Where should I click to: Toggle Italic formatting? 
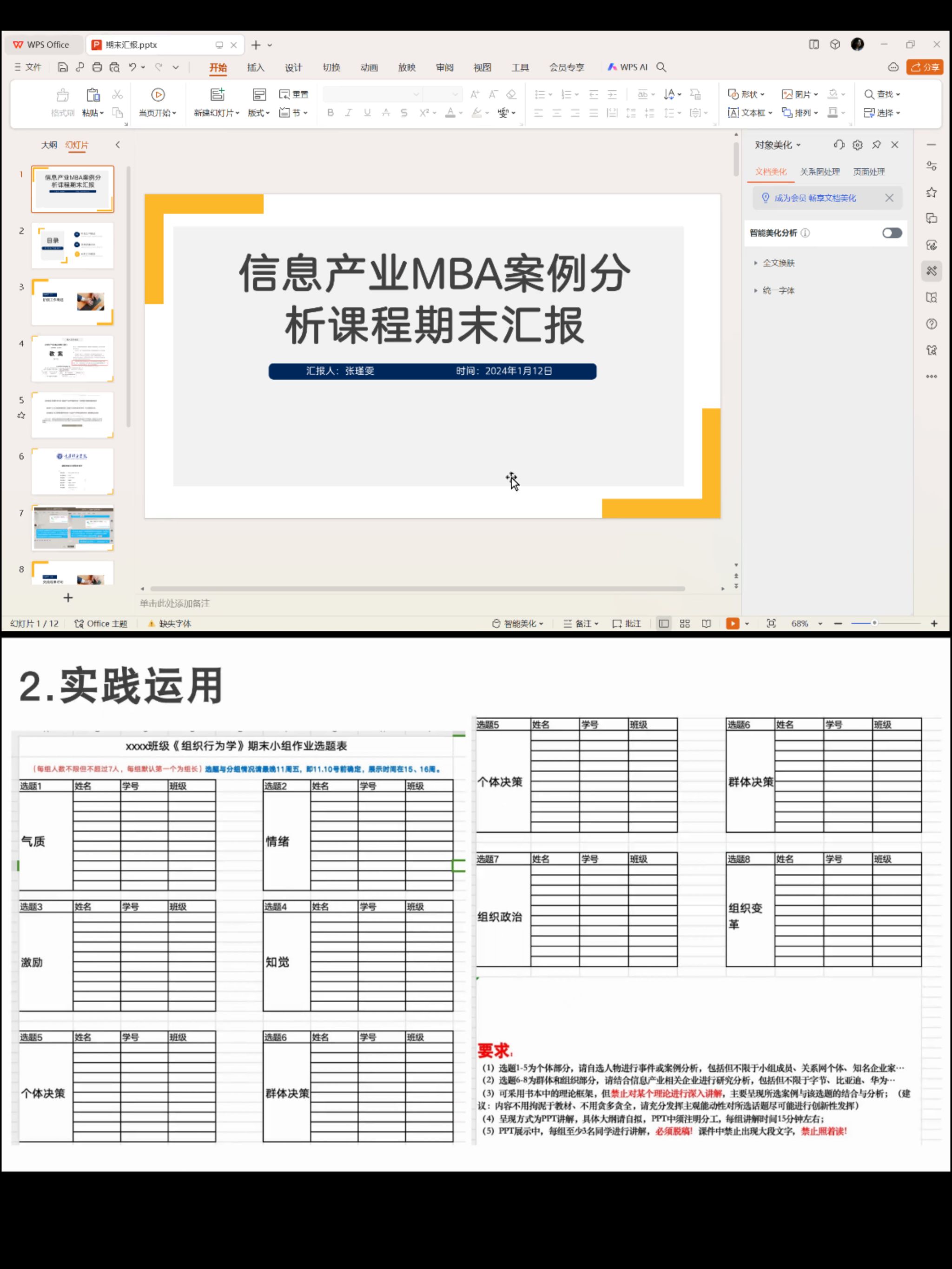point(348,113)
